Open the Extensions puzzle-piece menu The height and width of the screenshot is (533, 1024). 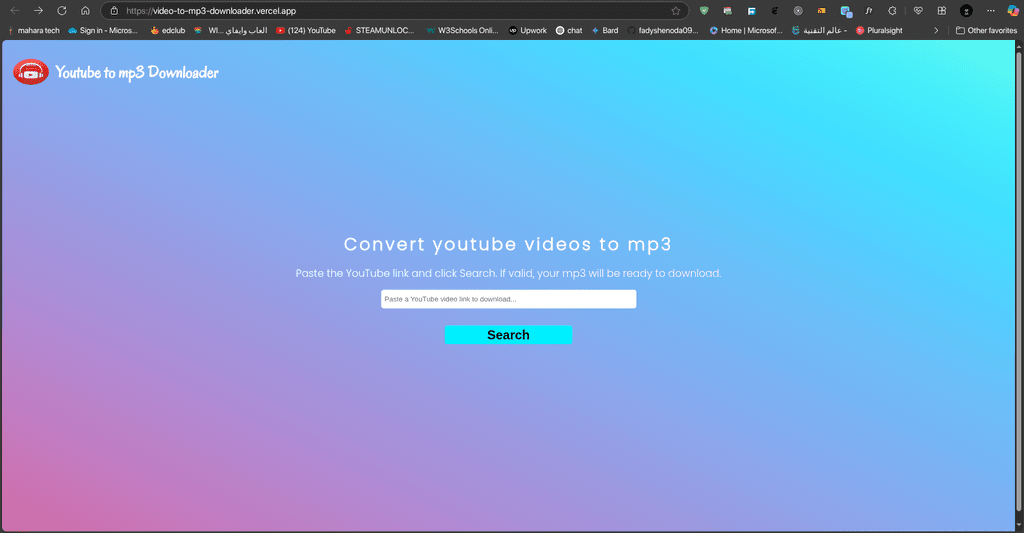pos(892,10)
